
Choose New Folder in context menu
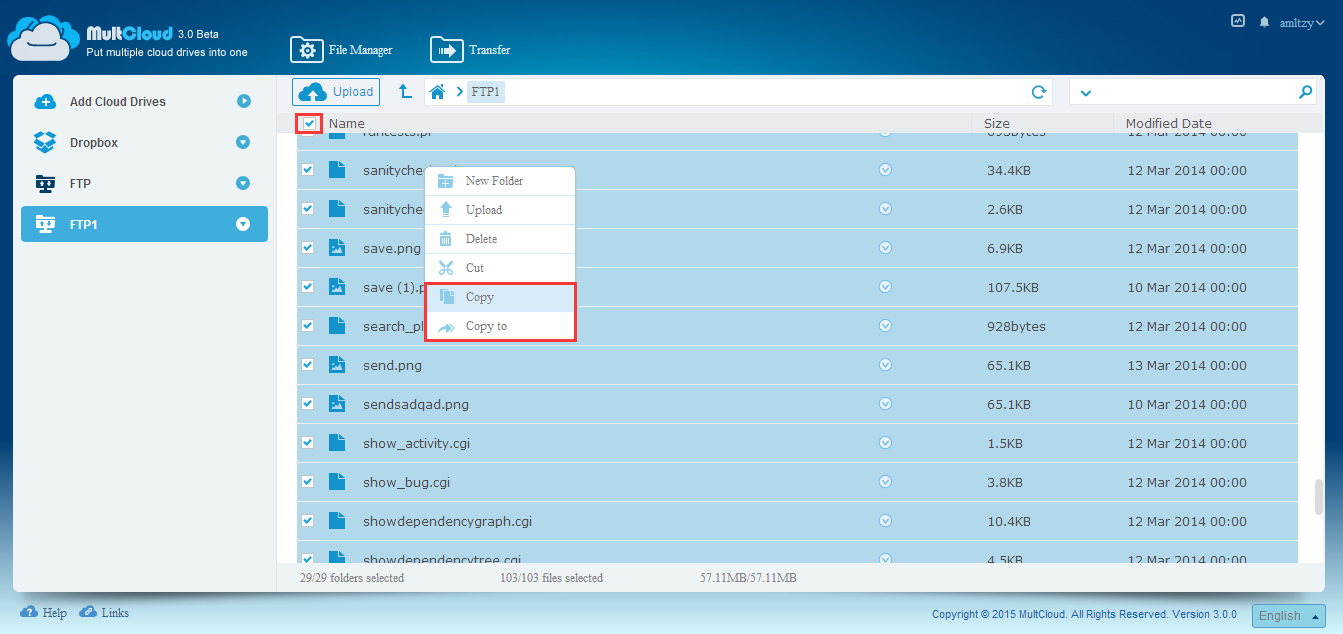coord(500,181)
